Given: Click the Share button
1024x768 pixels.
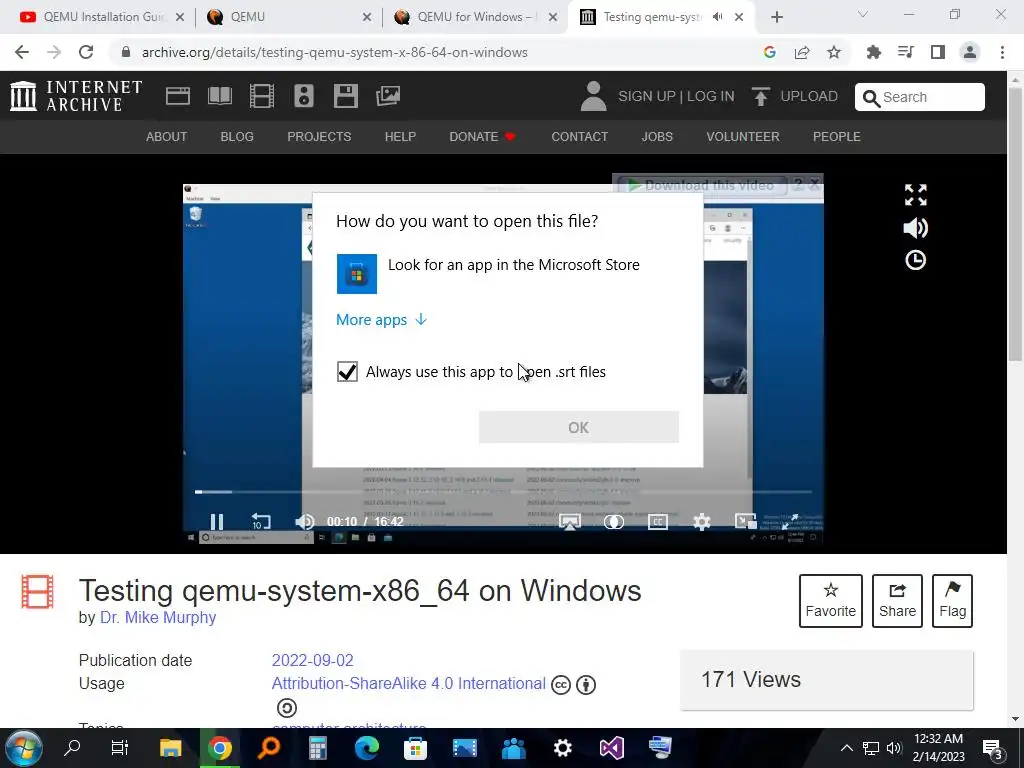Looking at the screenshot, I should [x=897, y=601].
